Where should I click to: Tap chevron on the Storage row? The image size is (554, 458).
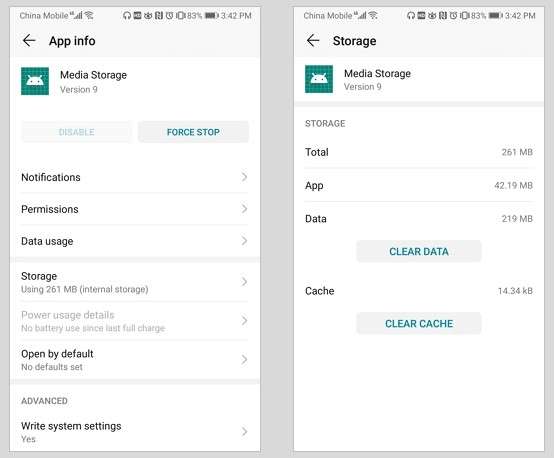[244, 282]
